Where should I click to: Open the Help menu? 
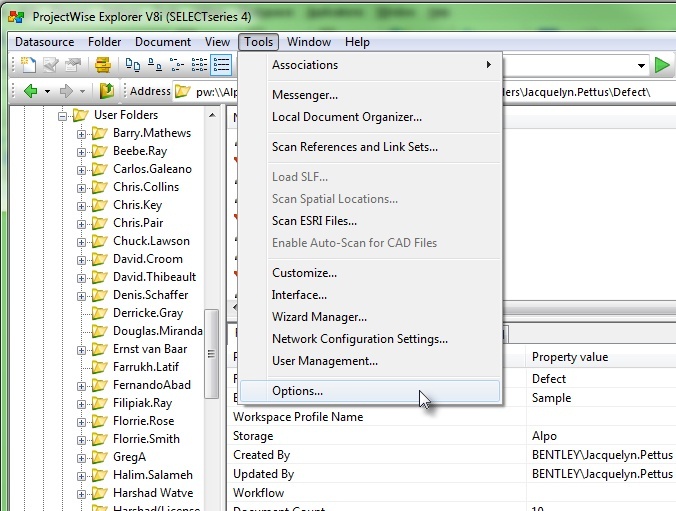pyautogui.click(x=357, y=42)
